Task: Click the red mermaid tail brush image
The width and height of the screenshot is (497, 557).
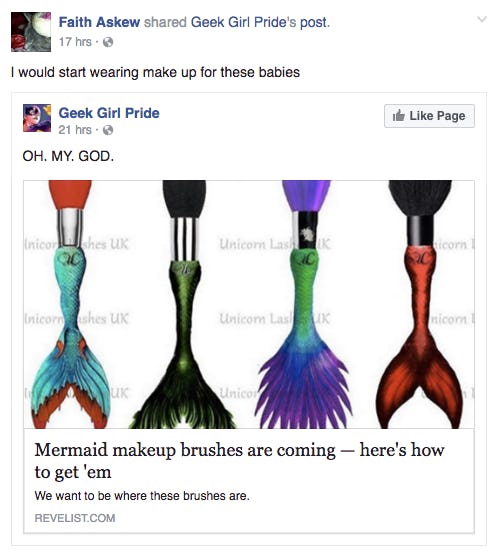Action: (x=420, y=304)
